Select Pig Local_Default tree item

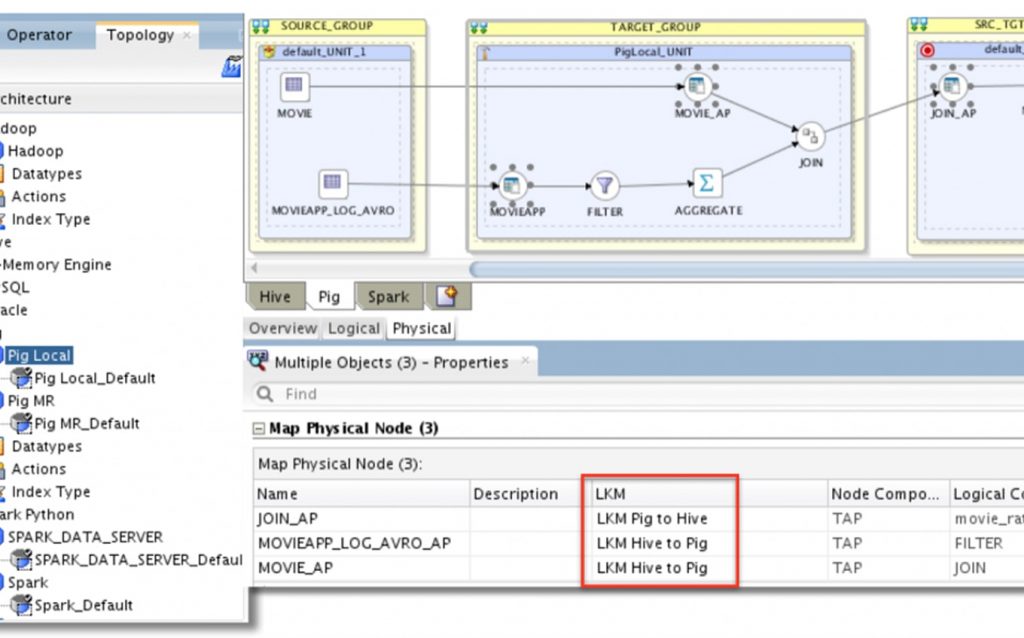click(95, 378)
